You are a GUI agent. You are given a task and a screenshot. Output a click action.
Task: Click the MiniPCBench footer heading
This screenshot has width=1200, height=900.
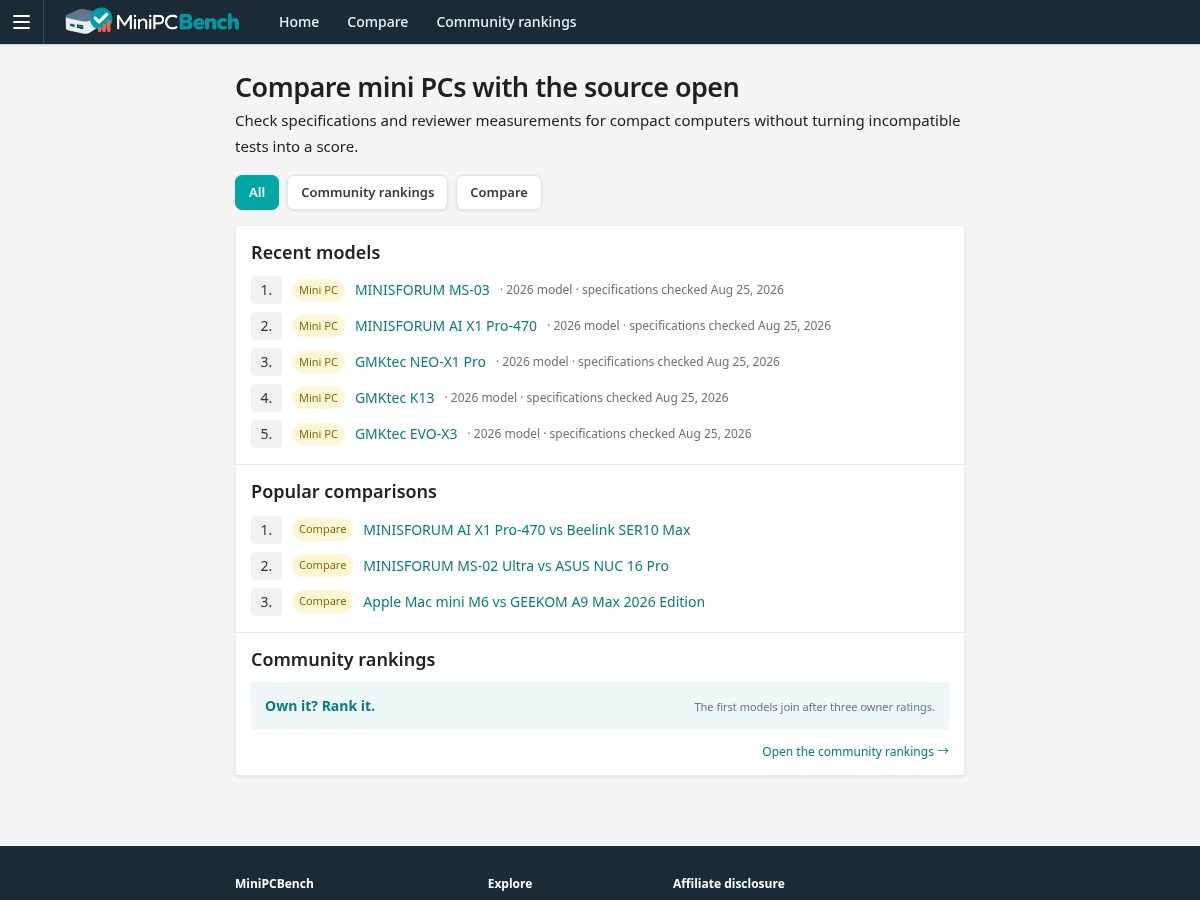[x=274, y=883]
